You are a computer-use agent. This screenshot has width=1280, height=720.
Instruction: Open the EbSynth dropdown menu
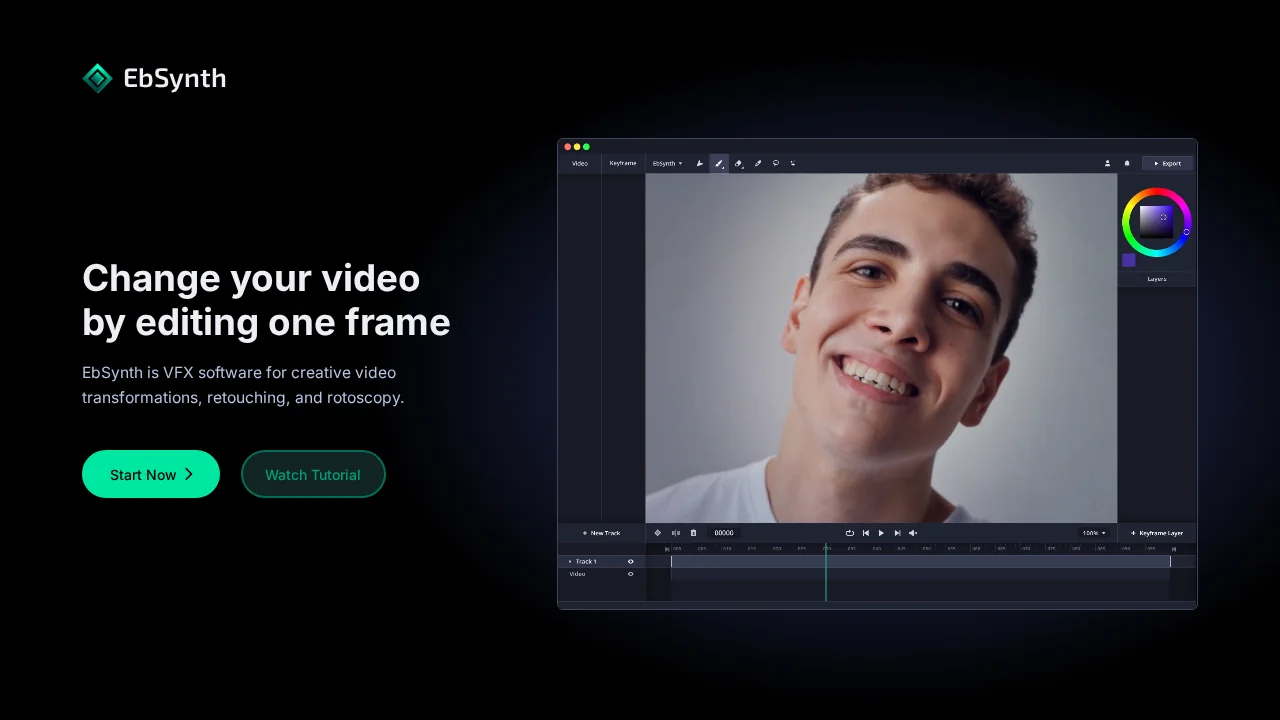(667, 163)
